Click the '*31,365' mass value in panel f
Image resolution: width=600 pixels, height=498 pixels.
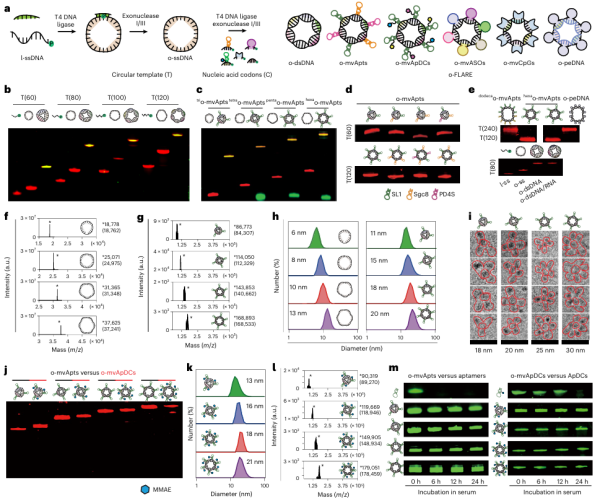pyautogui.click(x=111, y=287)
